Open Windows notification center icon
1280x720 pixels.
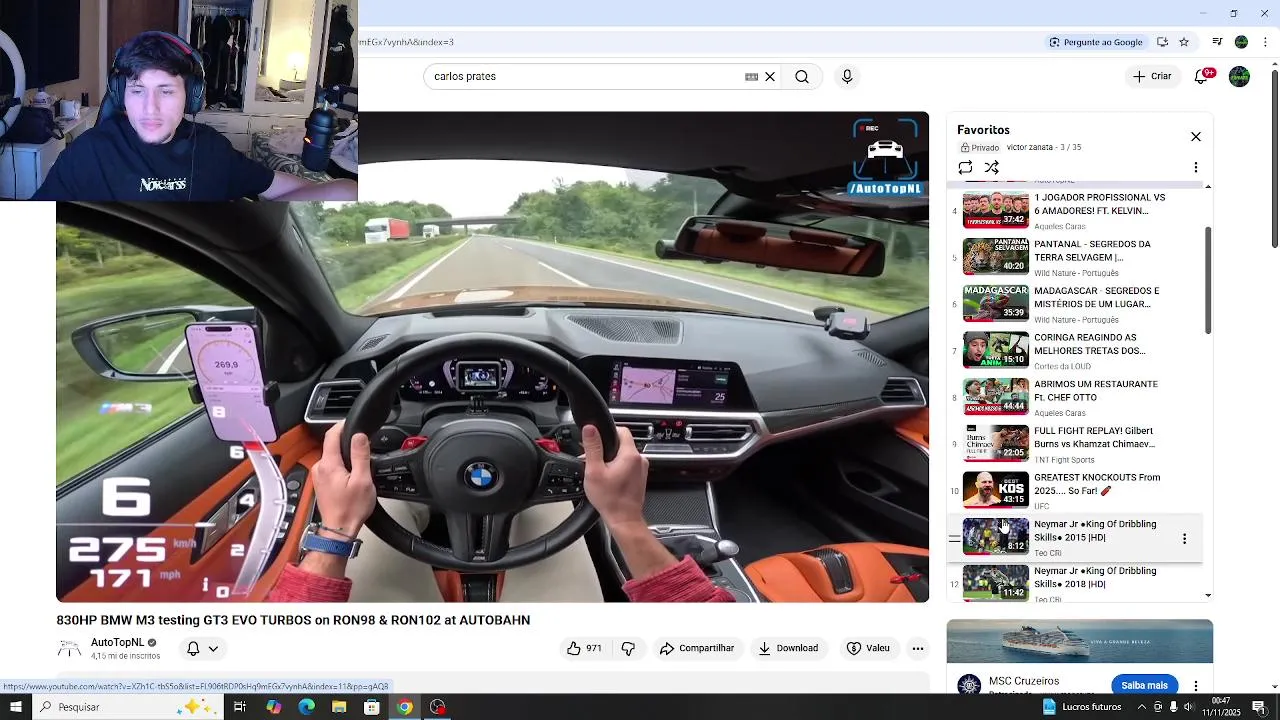coord(1259,707)
